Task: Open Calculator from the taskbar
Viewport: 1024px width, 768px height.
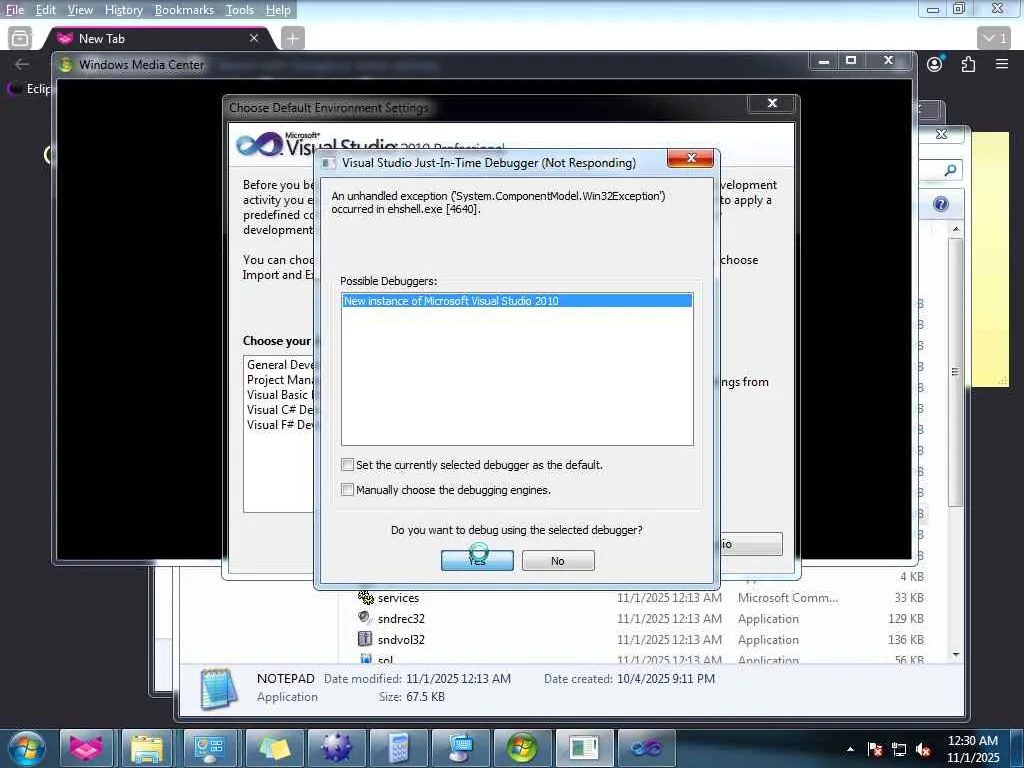Action: tap(398, 748)
